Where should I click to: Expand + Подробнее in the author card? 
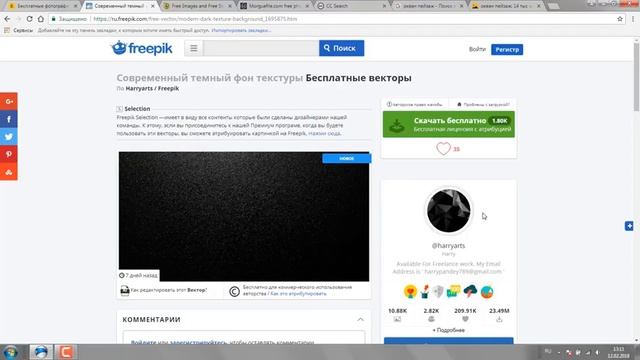coord(448,330)
